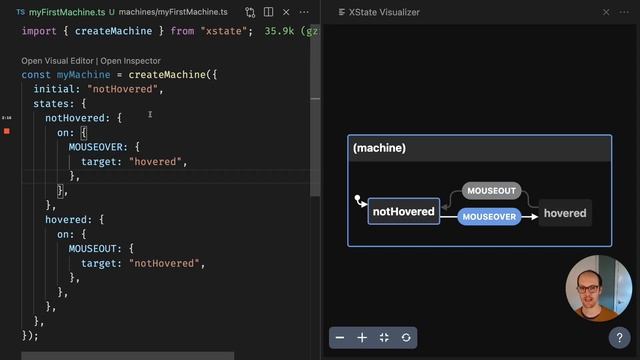
Task: Click the Open Visual Editor code lens
Action: coord(58,61)
